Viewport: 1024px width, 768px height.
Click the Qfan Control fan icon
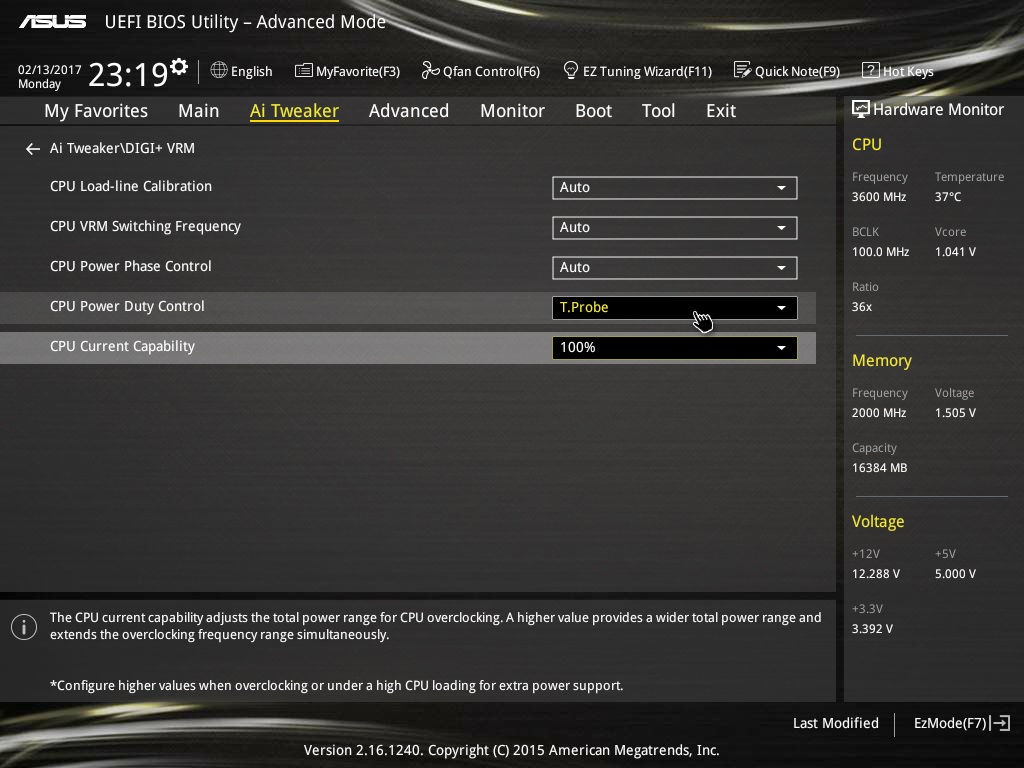pos(430,70)
